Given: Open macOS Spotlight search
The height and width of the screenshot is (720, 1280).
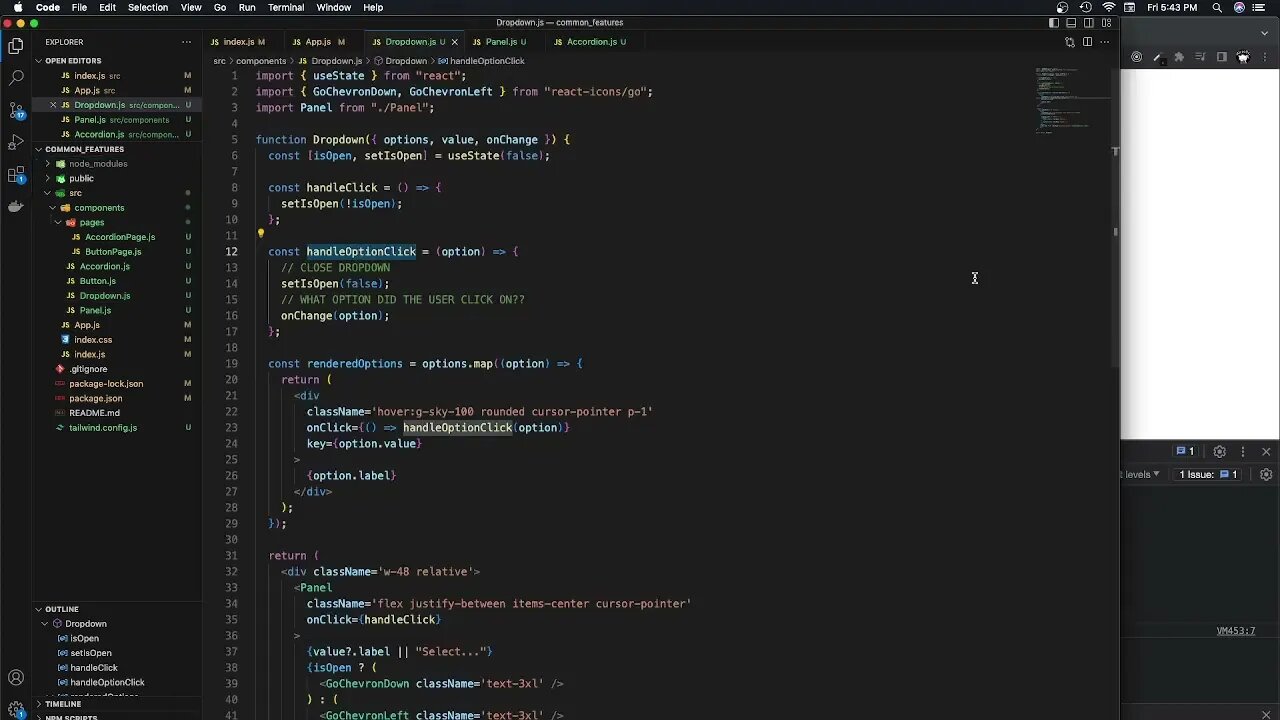Looking at the screenshot, I should 1218,7.
